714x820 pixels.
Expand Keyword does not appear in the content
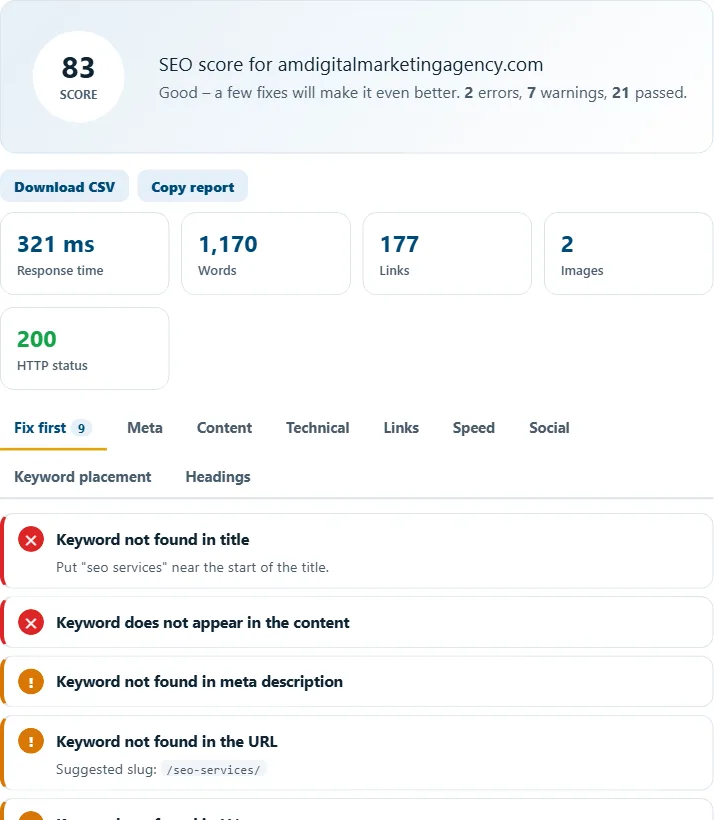tap(357, 622)
